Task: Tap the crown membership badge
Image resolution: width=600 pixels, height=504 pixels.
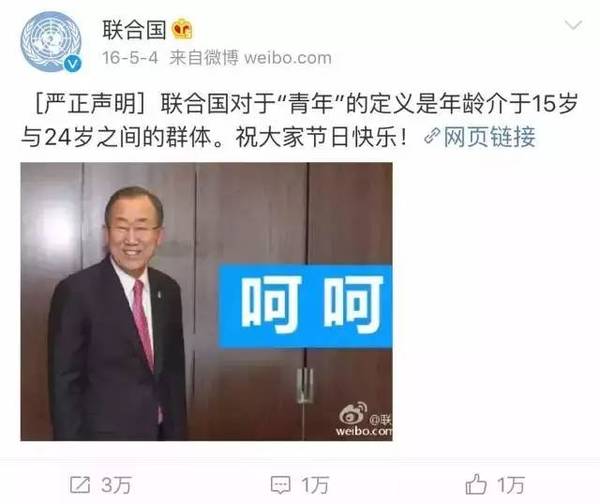Action: [x=181, y=30]
